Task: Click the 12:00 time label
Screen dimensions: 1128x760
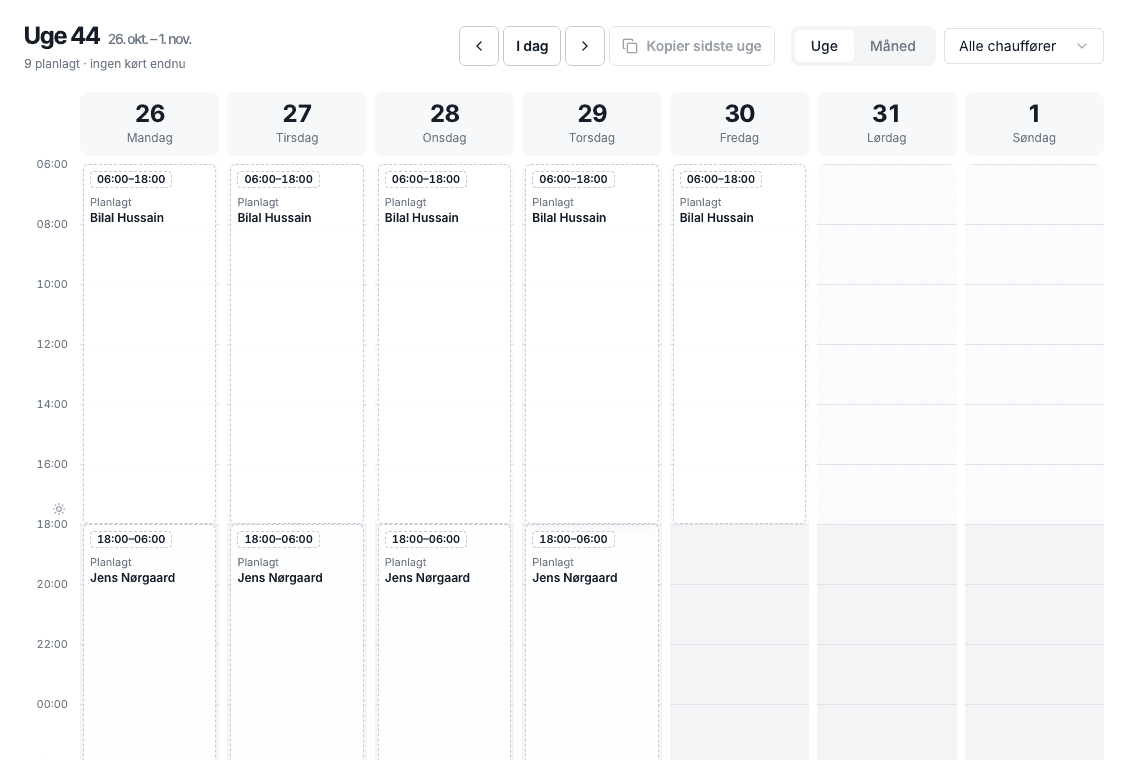Action: 52,344
